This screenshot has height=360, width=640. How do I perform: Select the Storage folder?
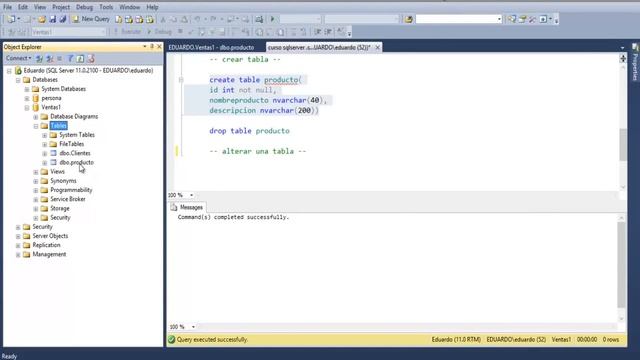pyautogui.click(x=60, y=208)
